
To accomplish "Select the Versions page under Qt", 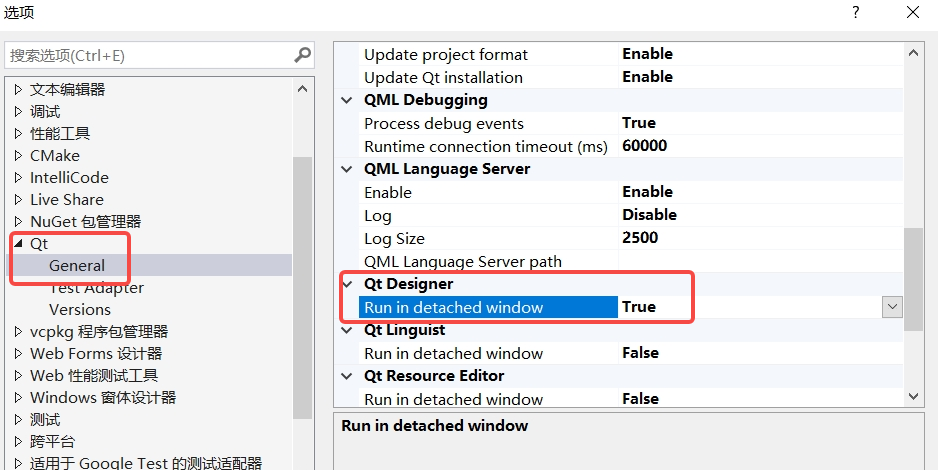I will 80,310.
